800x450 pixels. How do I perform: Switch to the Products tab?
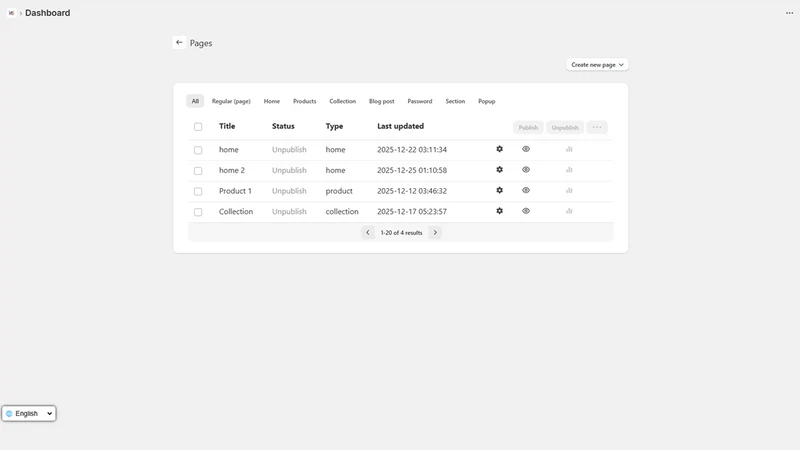(x=305, y=101)
